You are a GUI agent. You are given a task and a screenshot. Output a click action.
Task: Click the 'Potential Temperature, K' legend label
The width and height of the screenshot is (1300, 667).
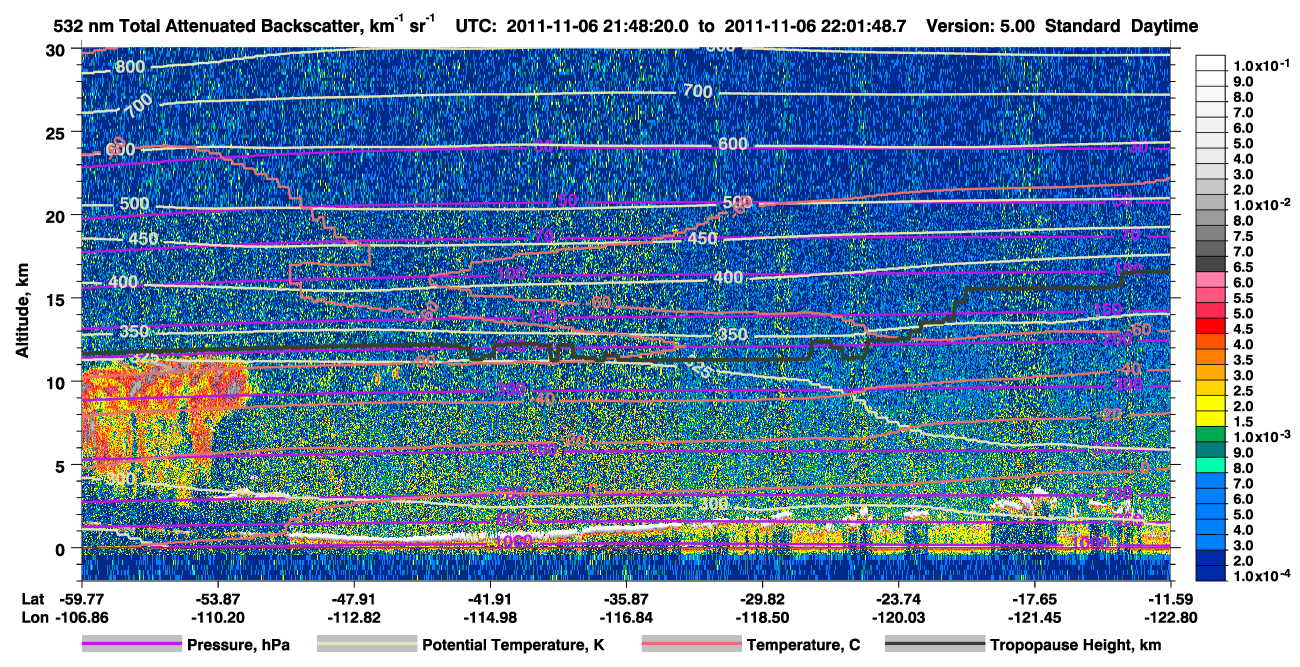[x=513, y=645]
